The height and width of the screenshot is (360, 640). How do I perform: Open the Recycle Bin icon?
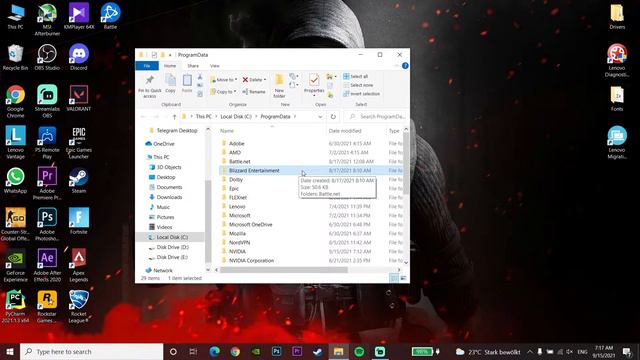point(15,58)
